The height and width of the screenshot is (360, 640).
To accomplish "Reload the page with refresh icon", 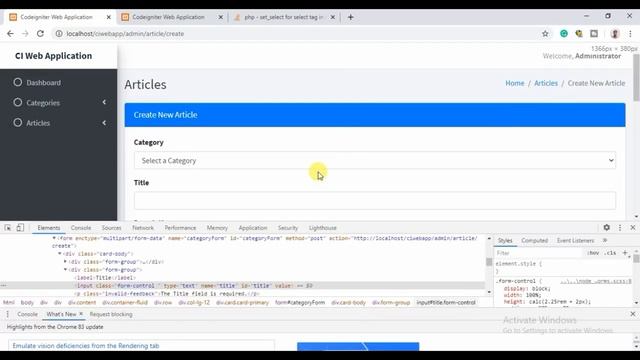I will click(40, 34).
